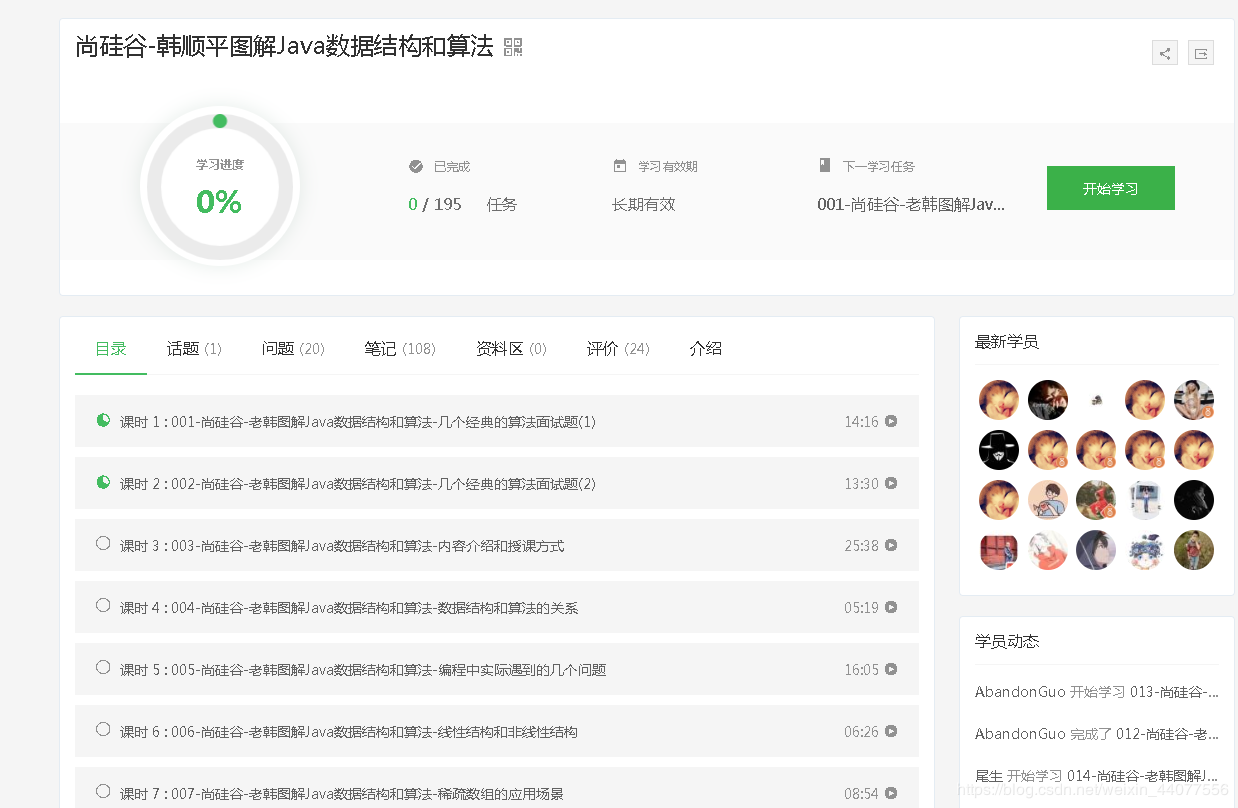This screenshot has height=808, width=1238.
Task: Click the green 开始学习 button
Action: coord(1110,187)
